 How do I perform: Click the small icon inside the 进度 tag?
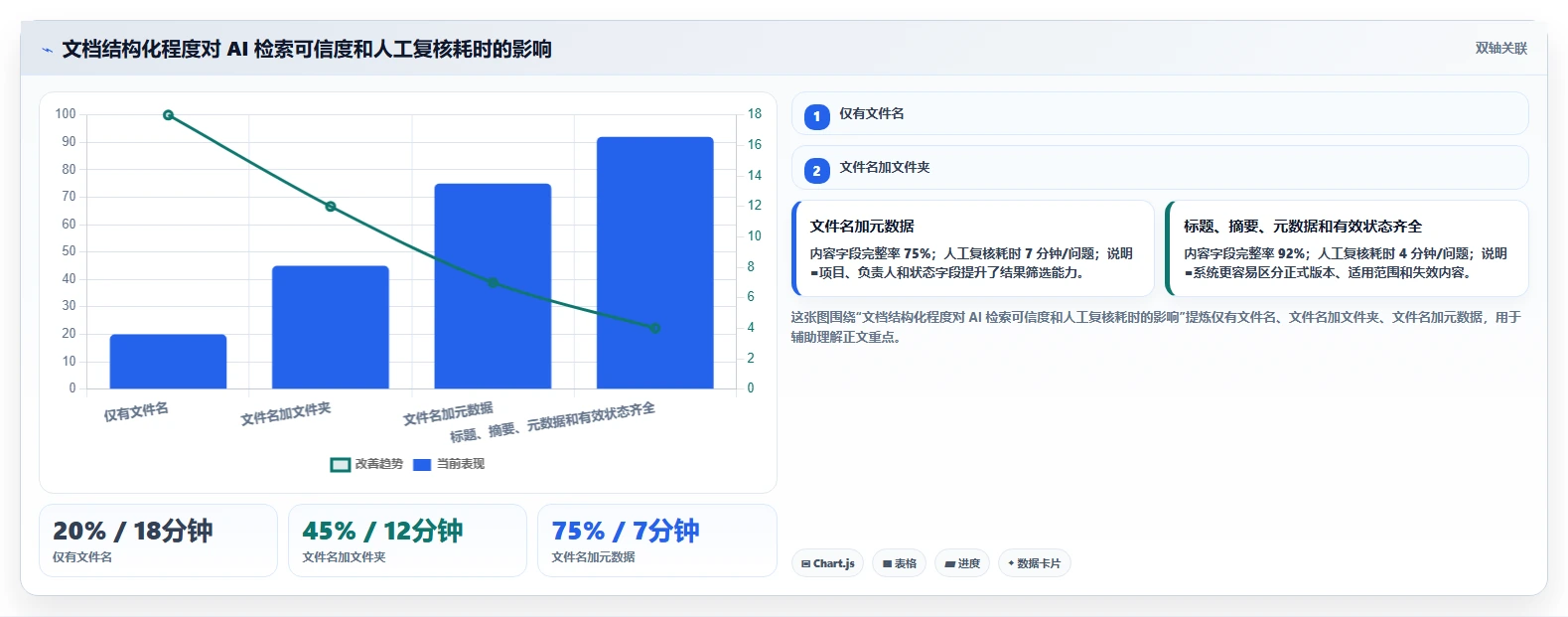950,564
